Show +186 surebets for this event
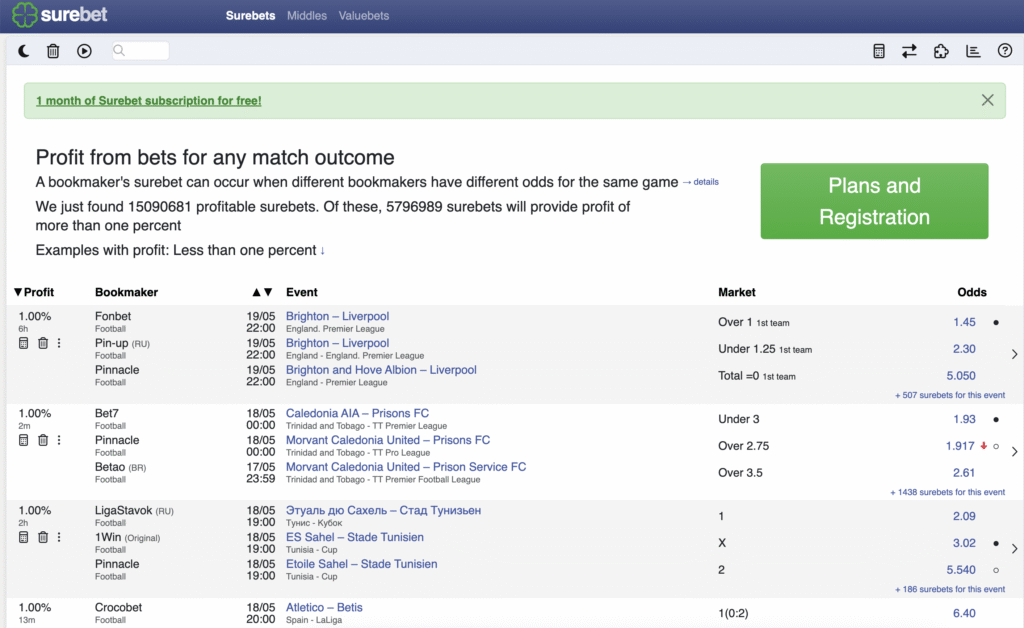Viewport: 1024px width, 628px height. coord(950,589)
